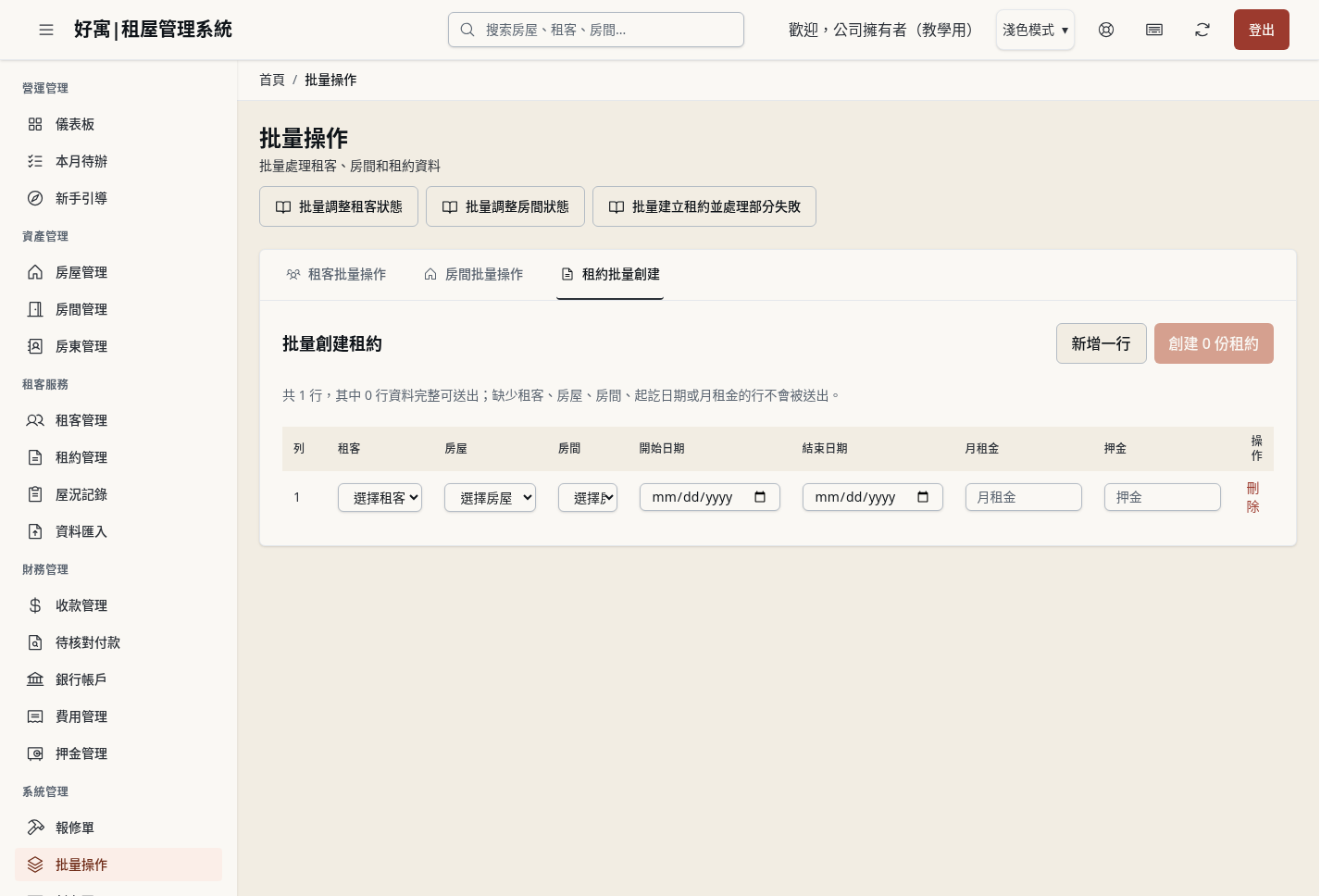The height and width of the screenshot is (896, 1333).
Task: Open 待核對付款 in sidebar
Action: [118, 642]
